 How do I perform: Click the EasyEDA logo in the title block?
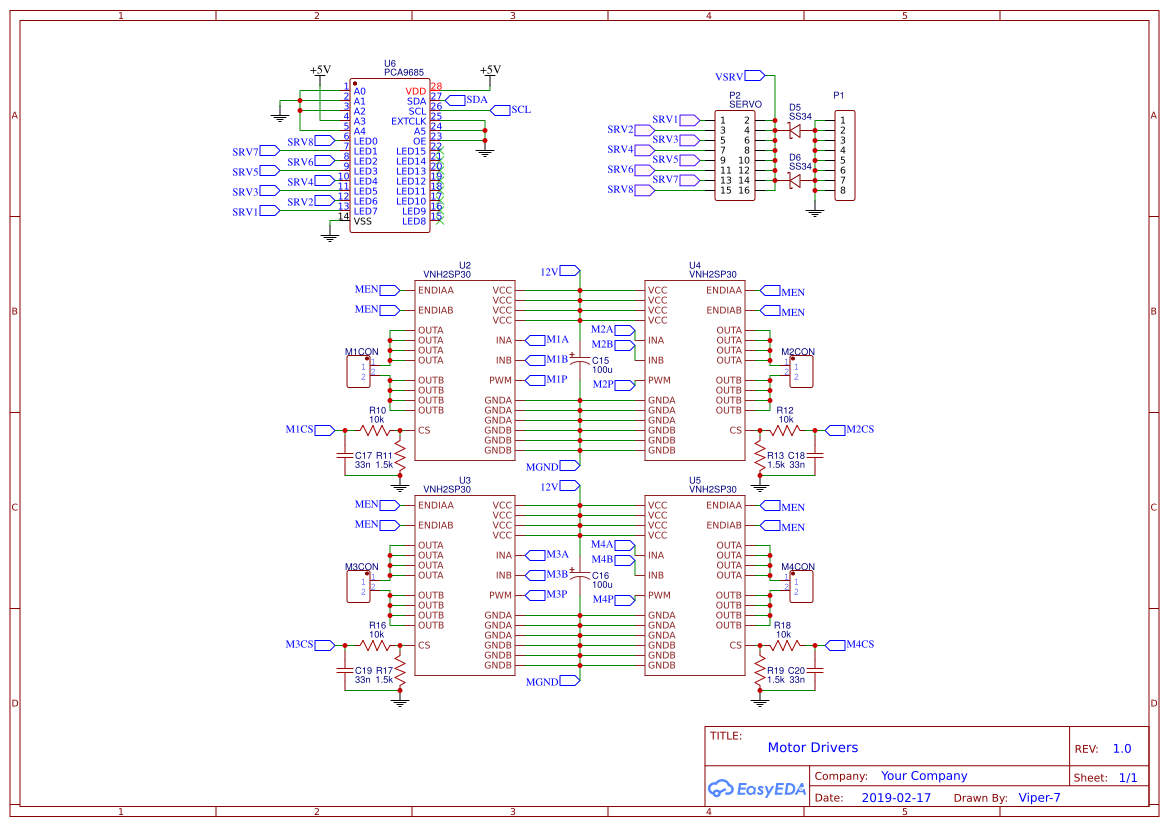[x=757, y=789]
